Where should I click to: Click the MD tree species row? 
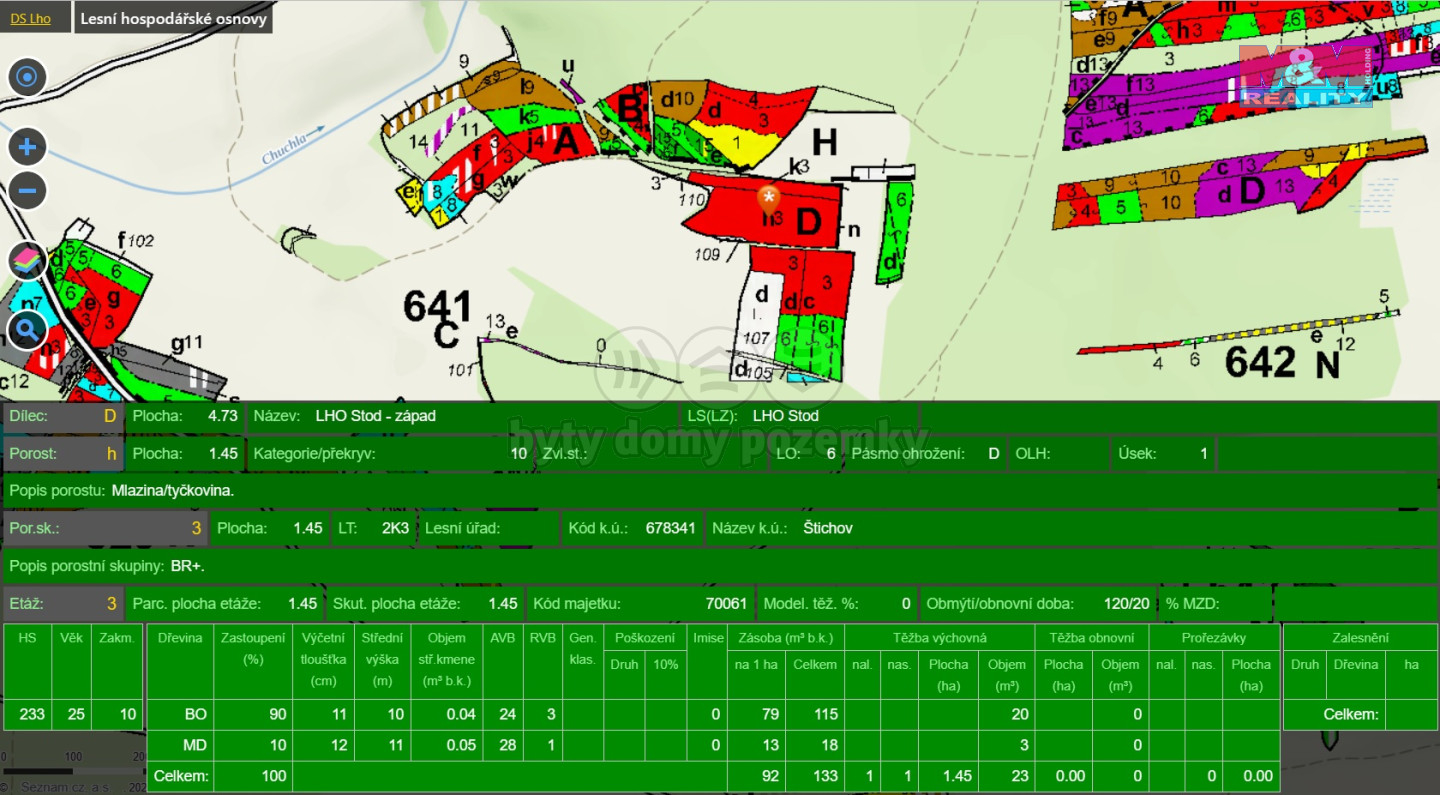point(712,745)
